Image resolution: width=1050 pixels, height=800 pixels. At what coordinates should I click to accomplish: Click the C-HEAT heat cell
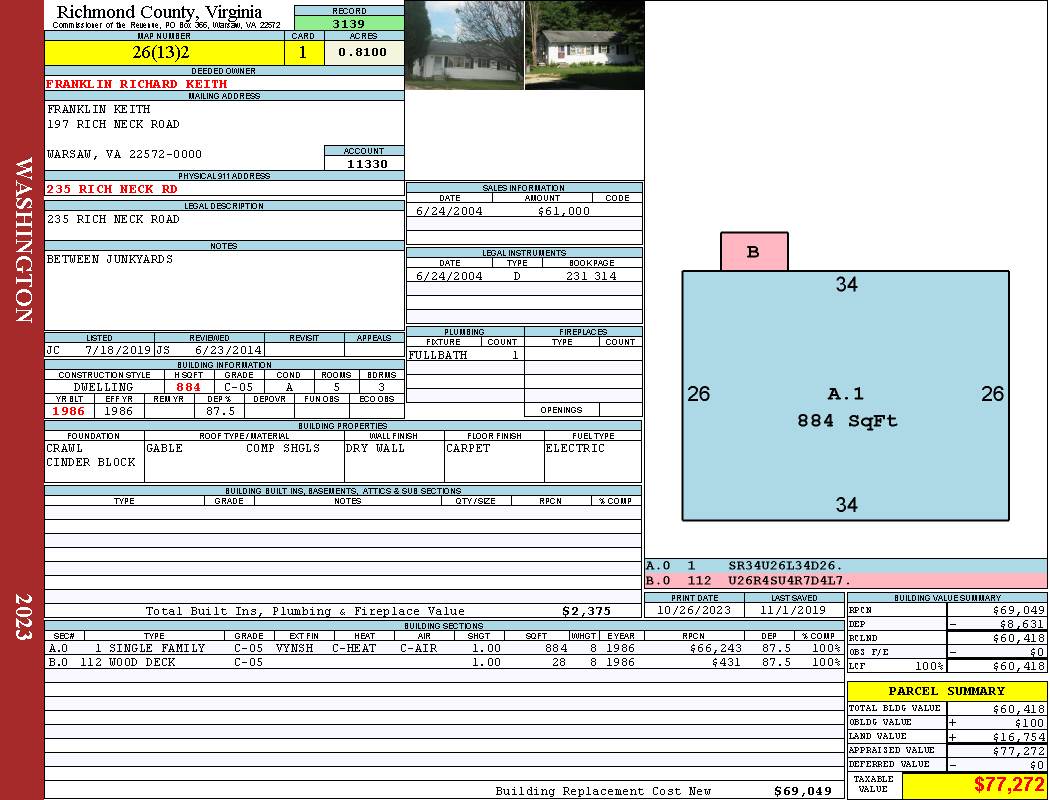point(354,648)
